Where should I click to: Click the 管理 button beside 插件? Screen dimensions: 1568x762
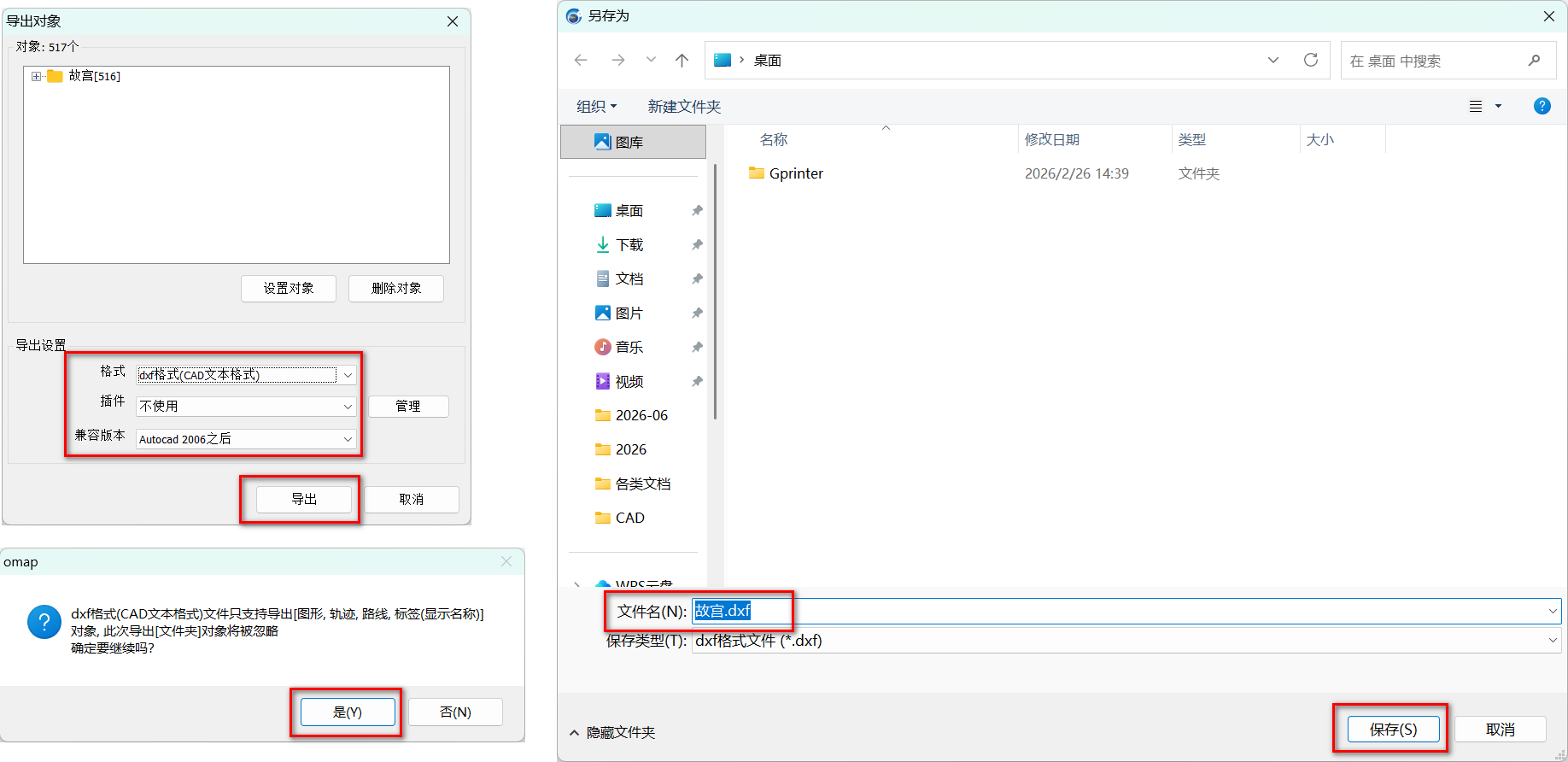point(408,407)
